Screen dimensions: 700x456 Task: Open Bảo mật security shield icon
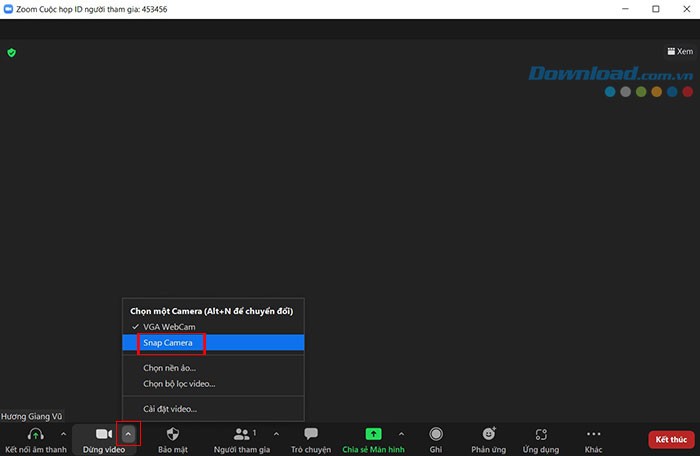tap(173, 434)
